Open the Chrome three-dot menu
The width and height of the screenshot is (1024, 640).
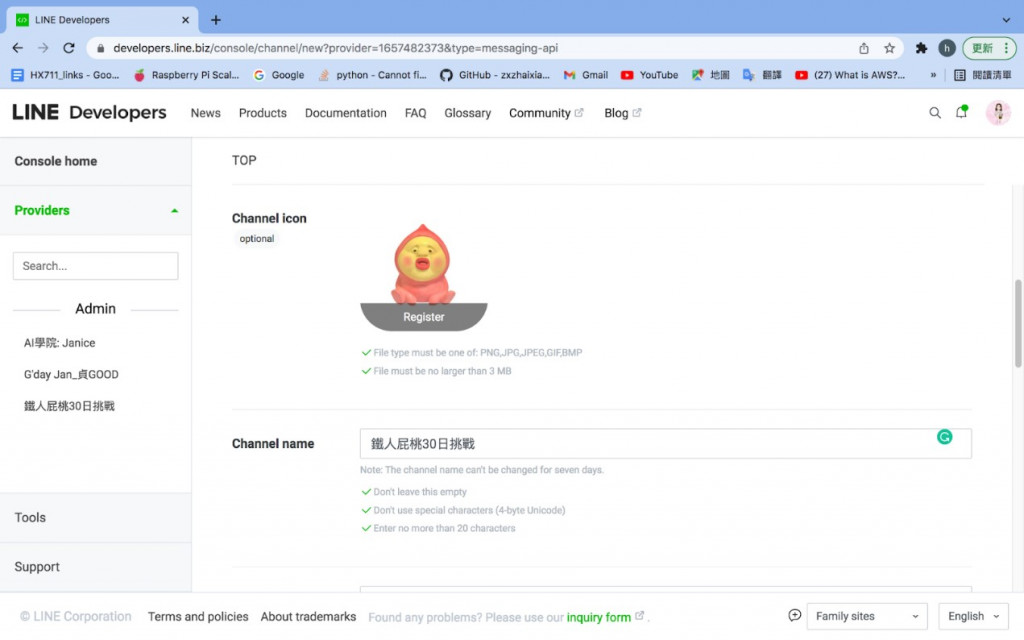tap(1006, 48)
